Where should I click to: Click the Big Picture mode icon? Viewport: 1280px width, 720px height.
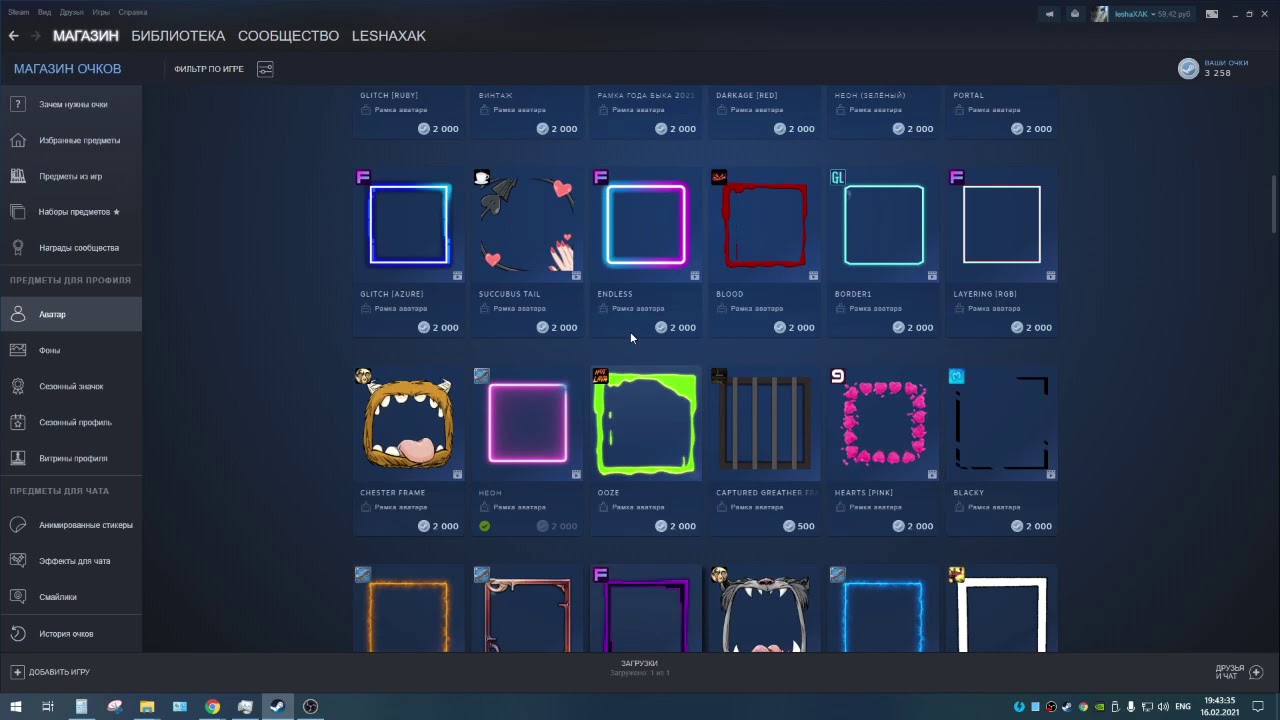pyautogui.click(x=1212, y=14)
